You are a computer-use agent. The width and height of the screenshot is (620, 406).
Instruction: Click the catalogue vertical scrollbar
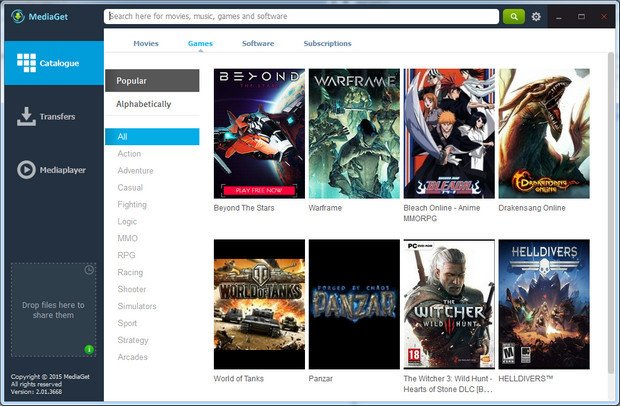click(611, 213)
